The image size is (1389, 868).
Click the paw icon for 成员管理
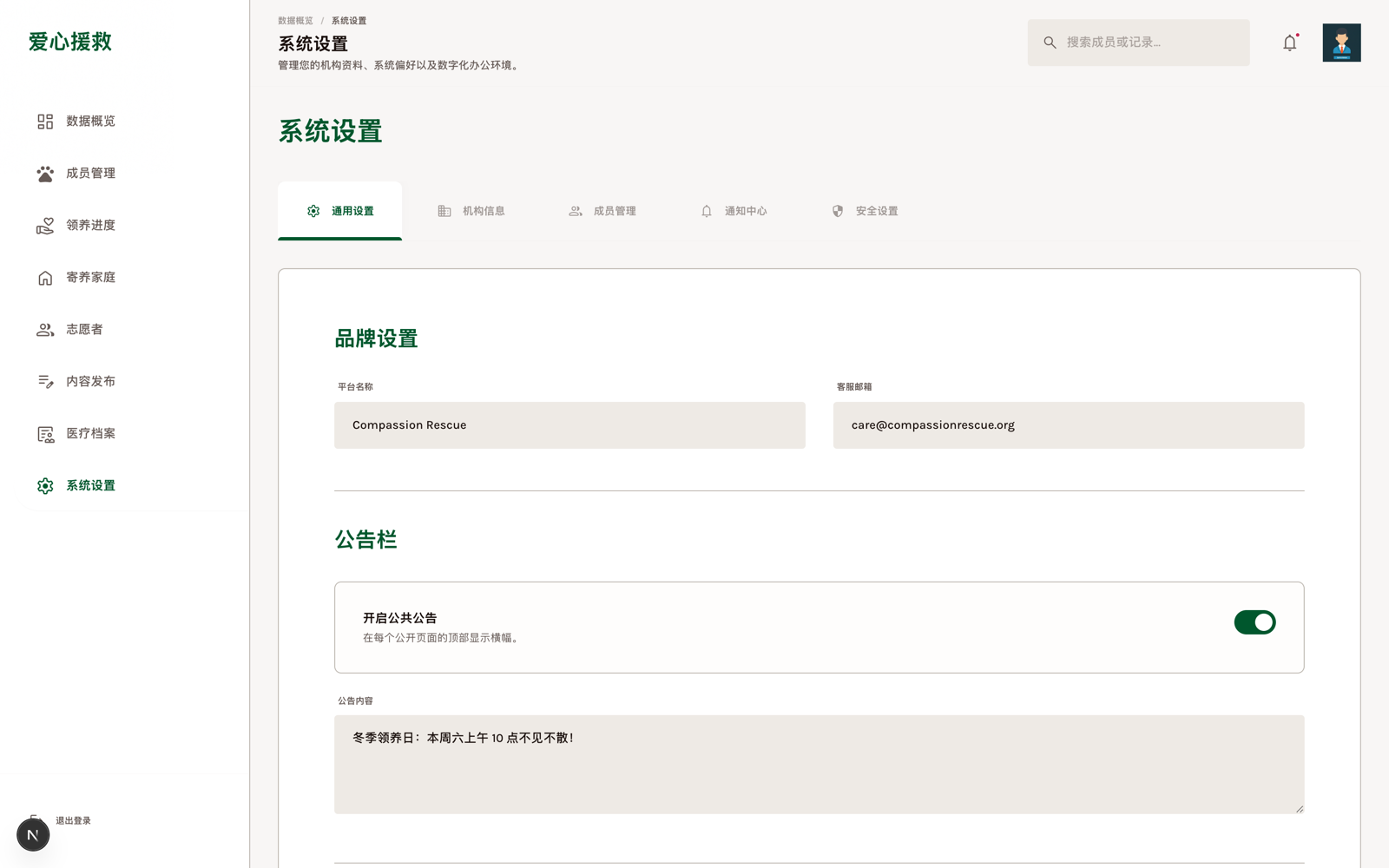45,174
